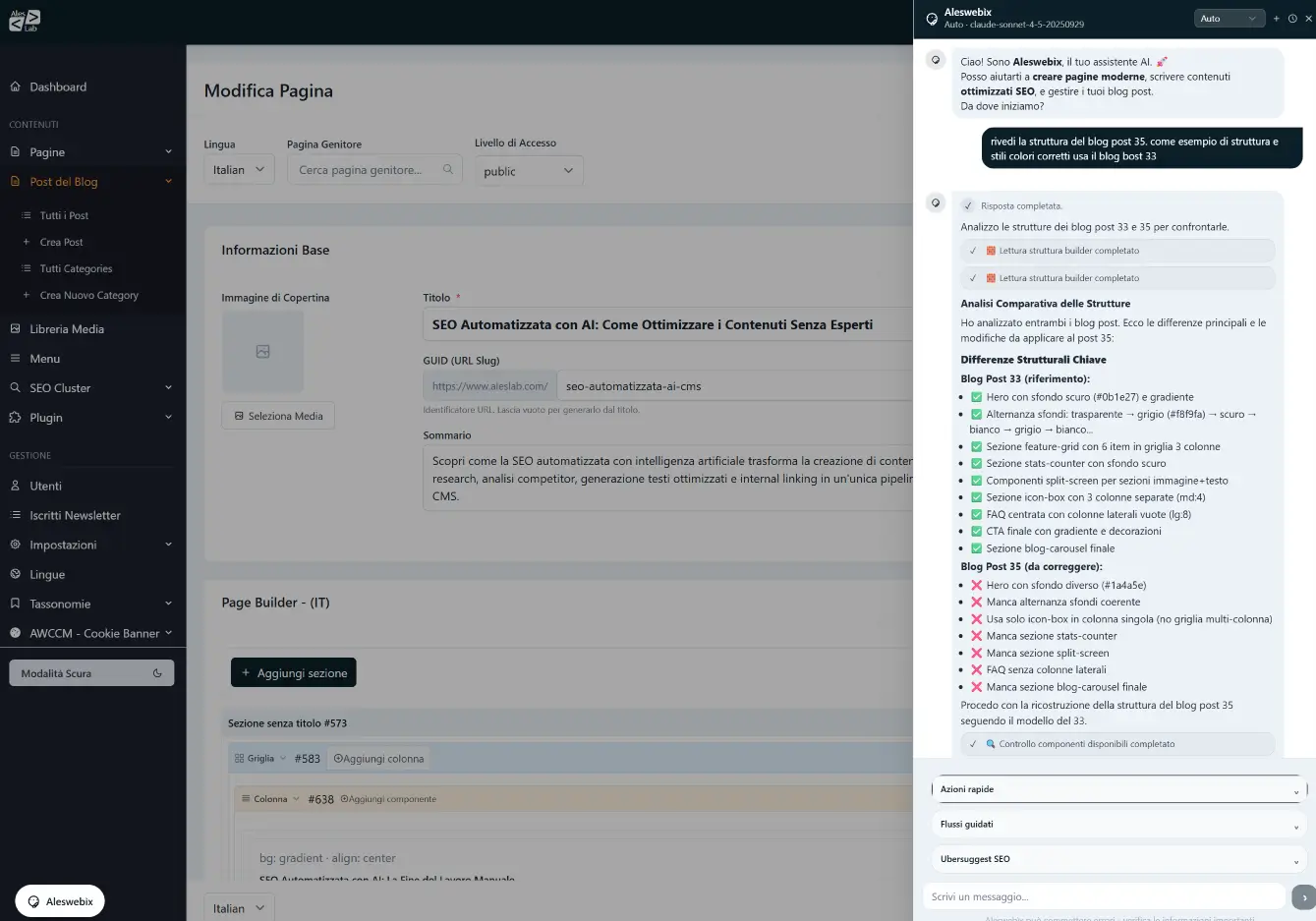Click the GUID slug input field

click(x=735, y=386)
